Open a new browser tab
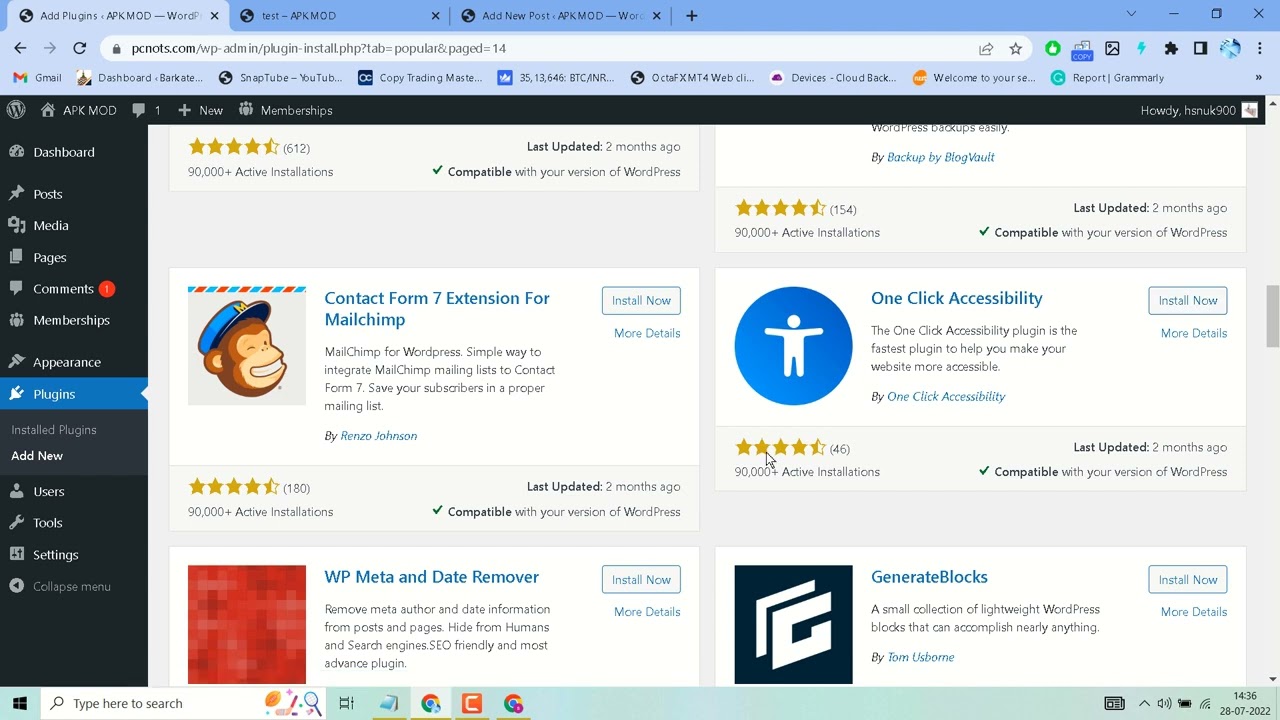The height and width of the screenshot is (720, 1280). pyautogui.click(x=691, y=15)
